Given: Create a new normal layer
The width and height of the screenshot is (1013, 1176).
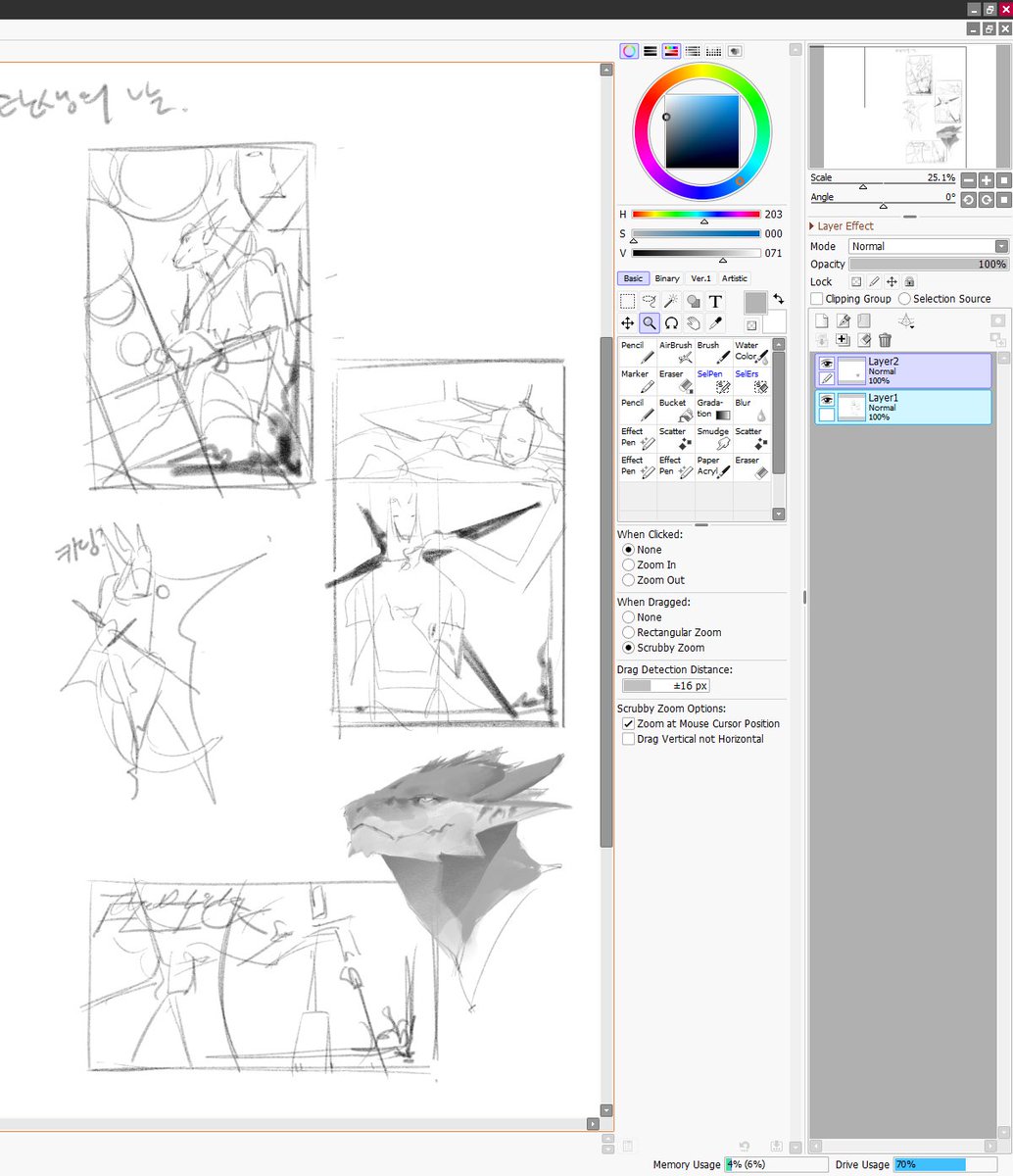Looking at the screenshot, I should 822,320.
